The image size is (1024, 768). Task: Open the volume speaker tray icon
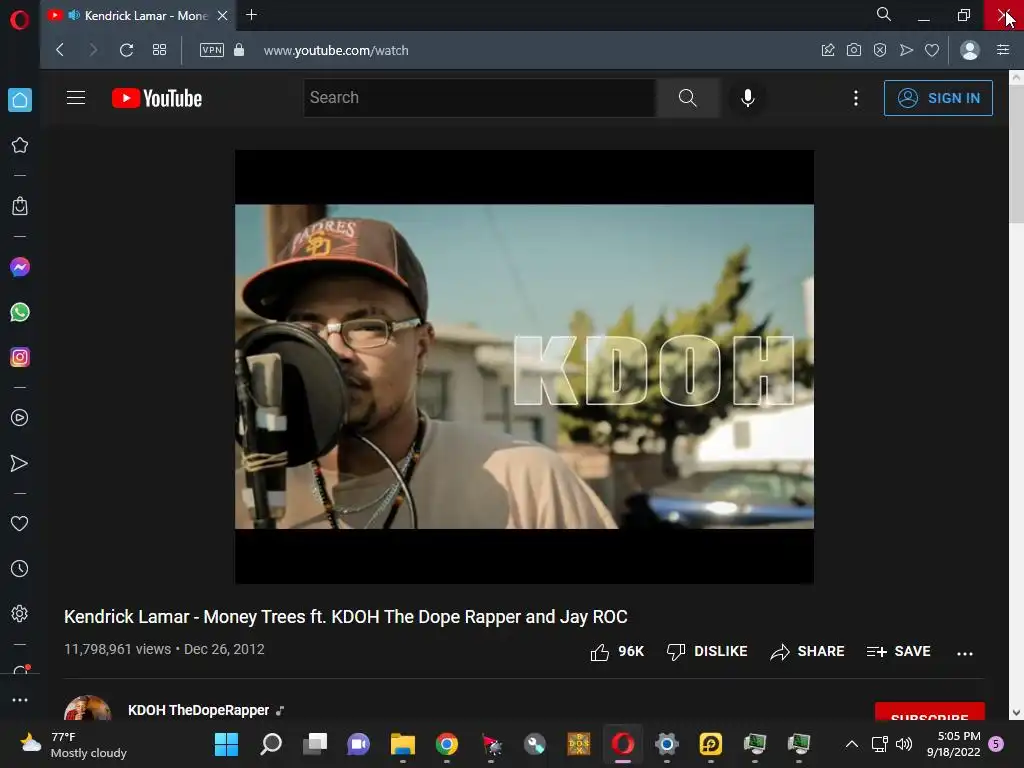pyautogui.click(x=904, y=744)
